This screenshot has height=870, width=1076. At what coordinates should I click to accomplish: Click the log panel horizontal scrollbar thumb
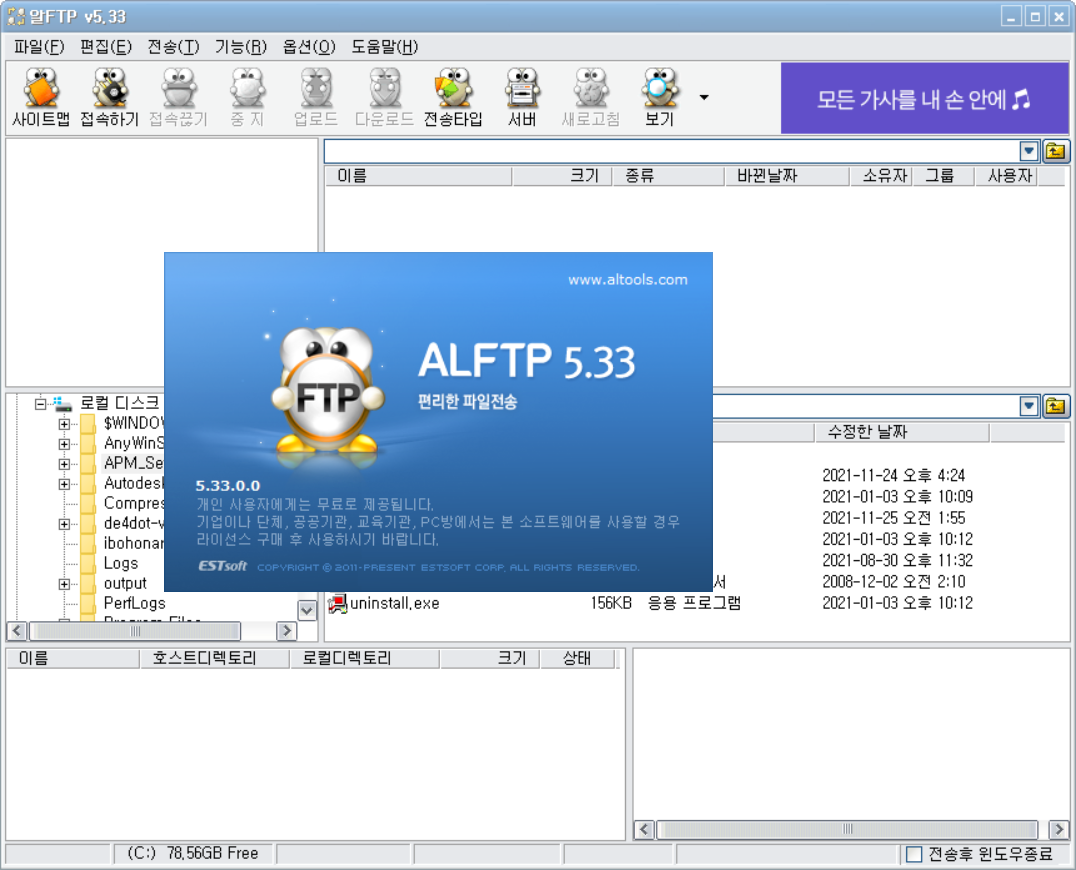click(x=847, y=829)
